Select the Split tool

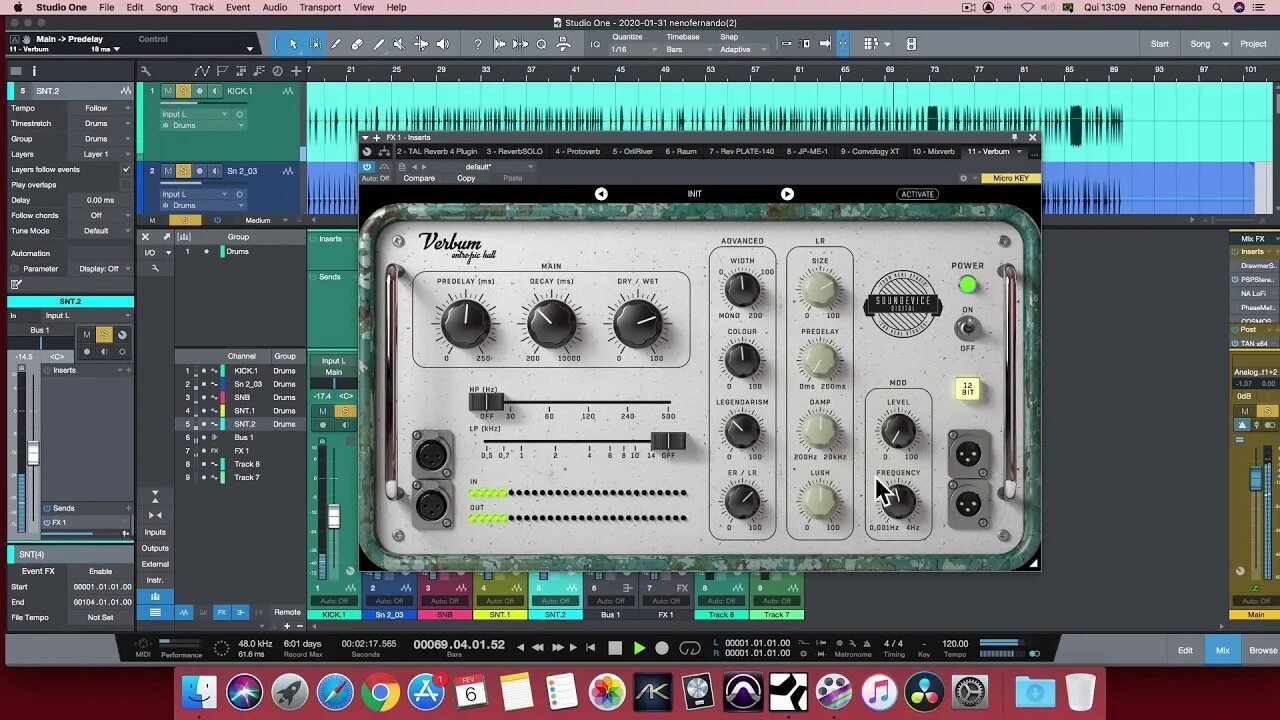coord(335,44)
